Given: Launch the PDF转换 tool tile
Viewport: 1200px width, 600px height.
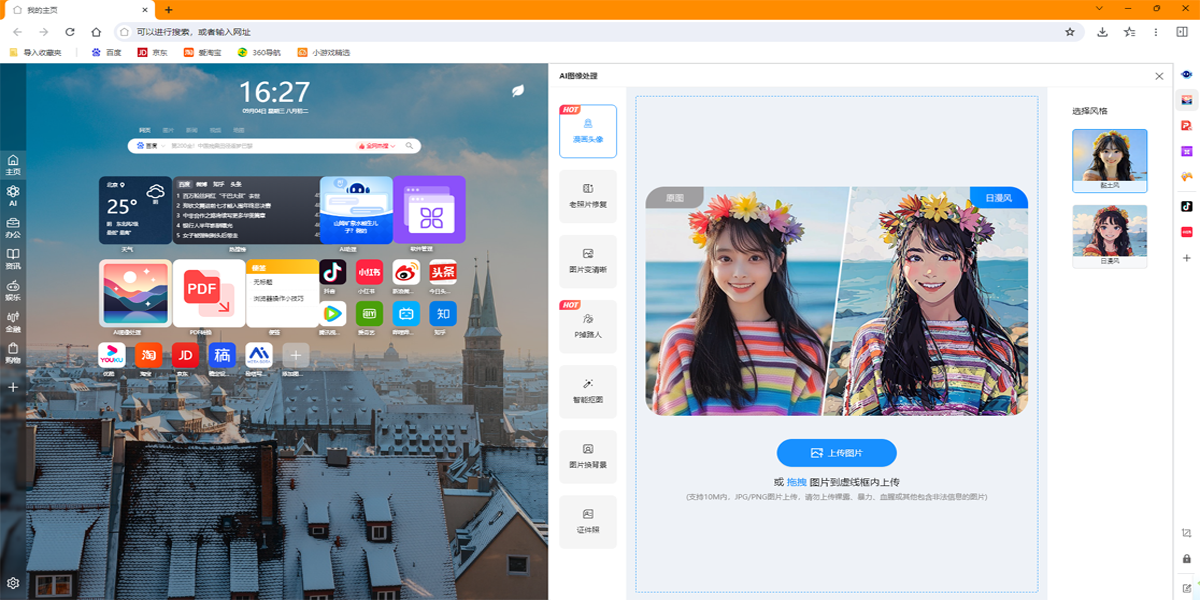Looking at the screenshot, I should [201, 292].
